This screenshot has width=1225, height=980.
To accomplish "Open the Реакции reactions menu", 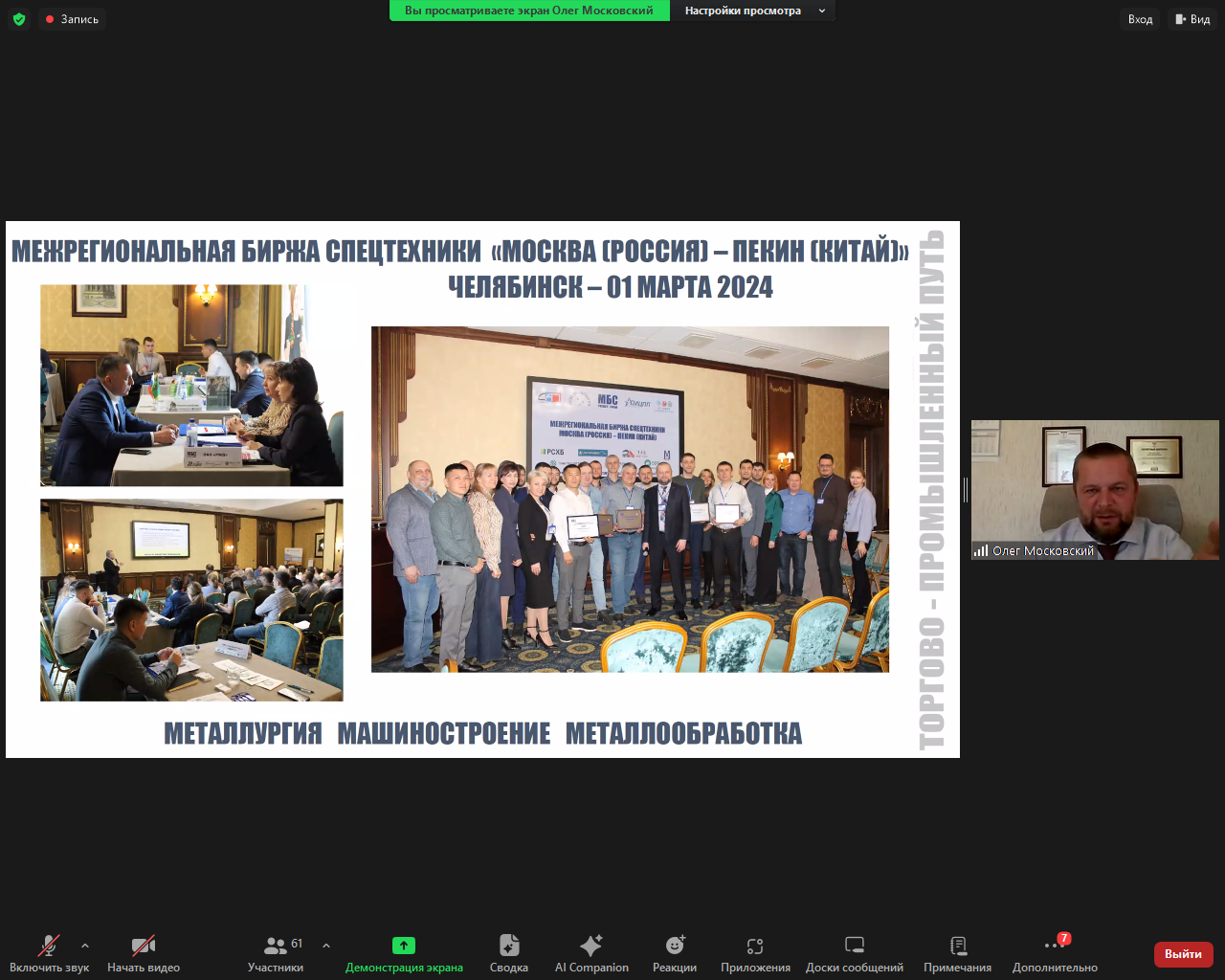I will coord(675,953).
